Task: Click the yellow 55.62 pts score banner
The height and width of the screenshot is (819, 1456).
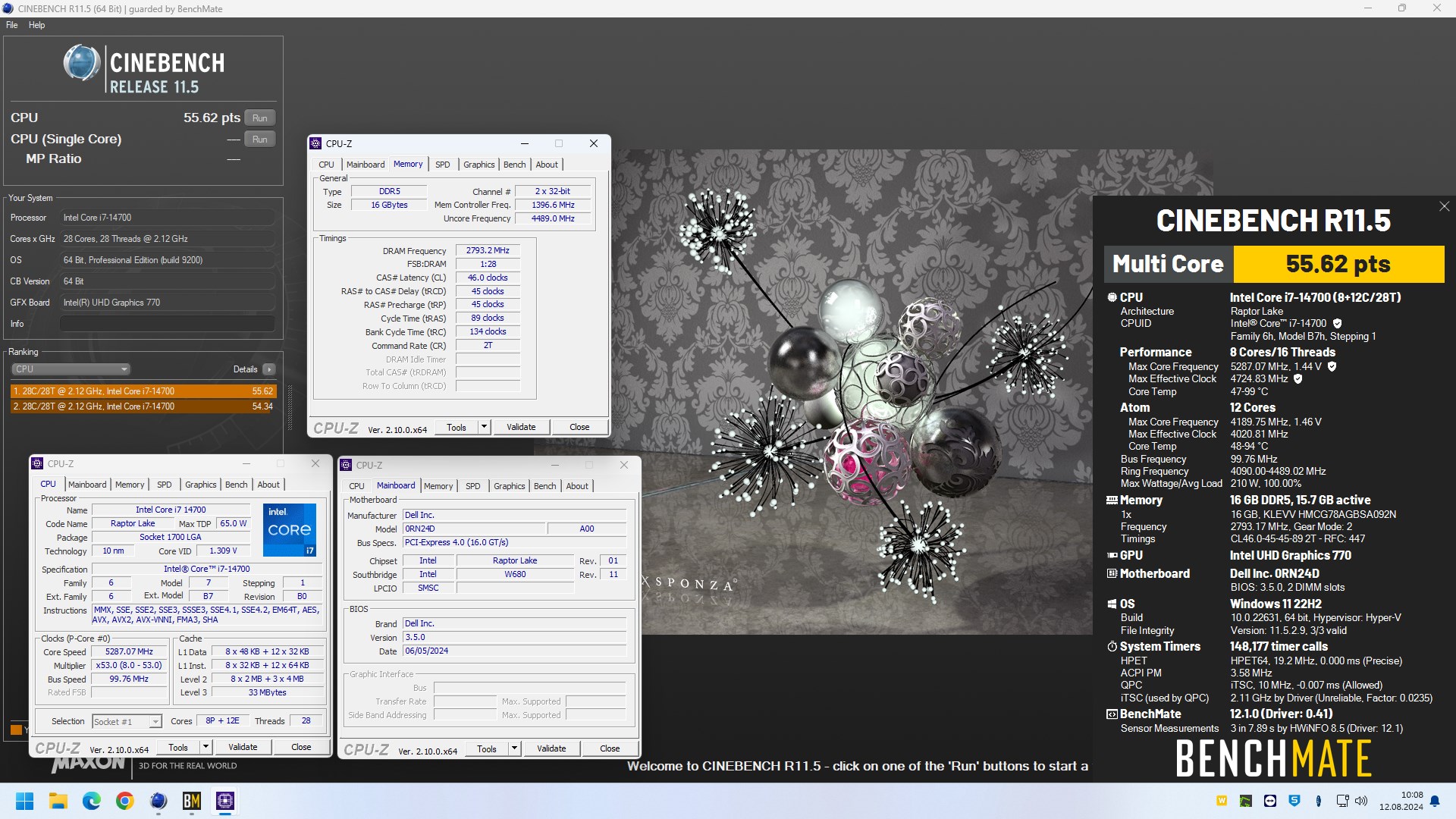Action: tap(1338, 264)
